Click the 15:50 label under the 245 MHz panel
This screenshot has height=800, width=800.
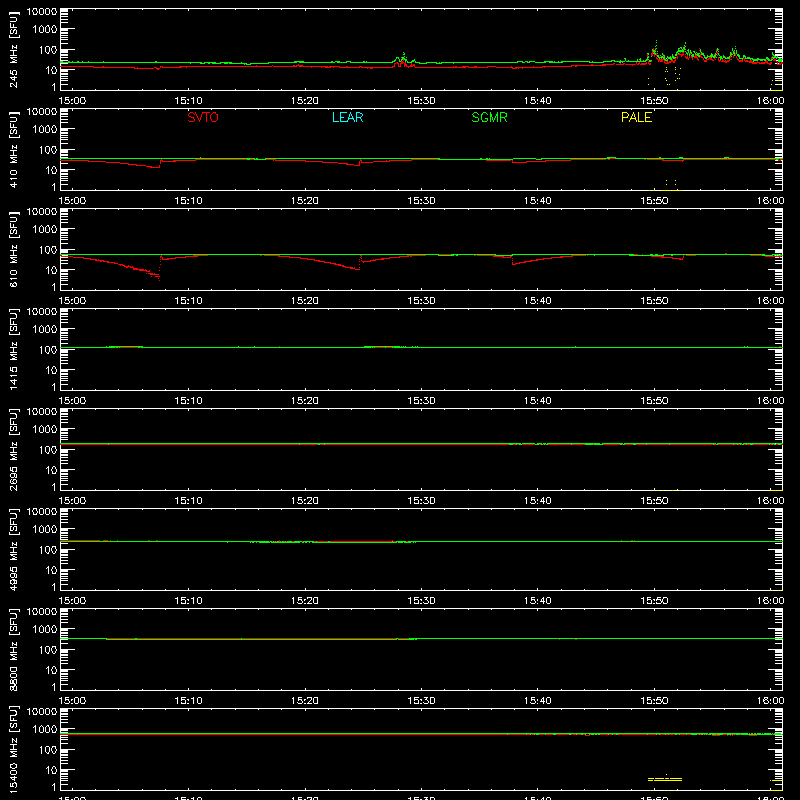tap(654, 101)
